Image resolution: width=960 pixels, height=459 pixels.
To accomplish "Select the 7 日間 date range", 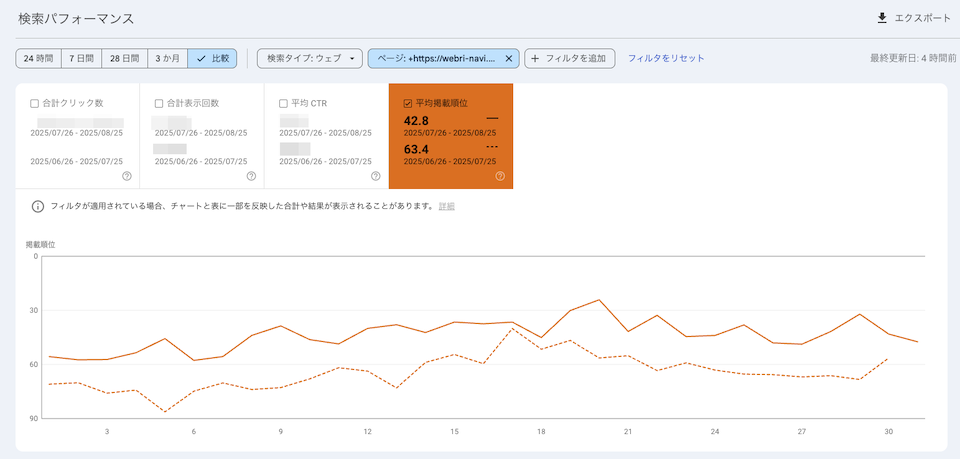I will click(x=81, y=59).
